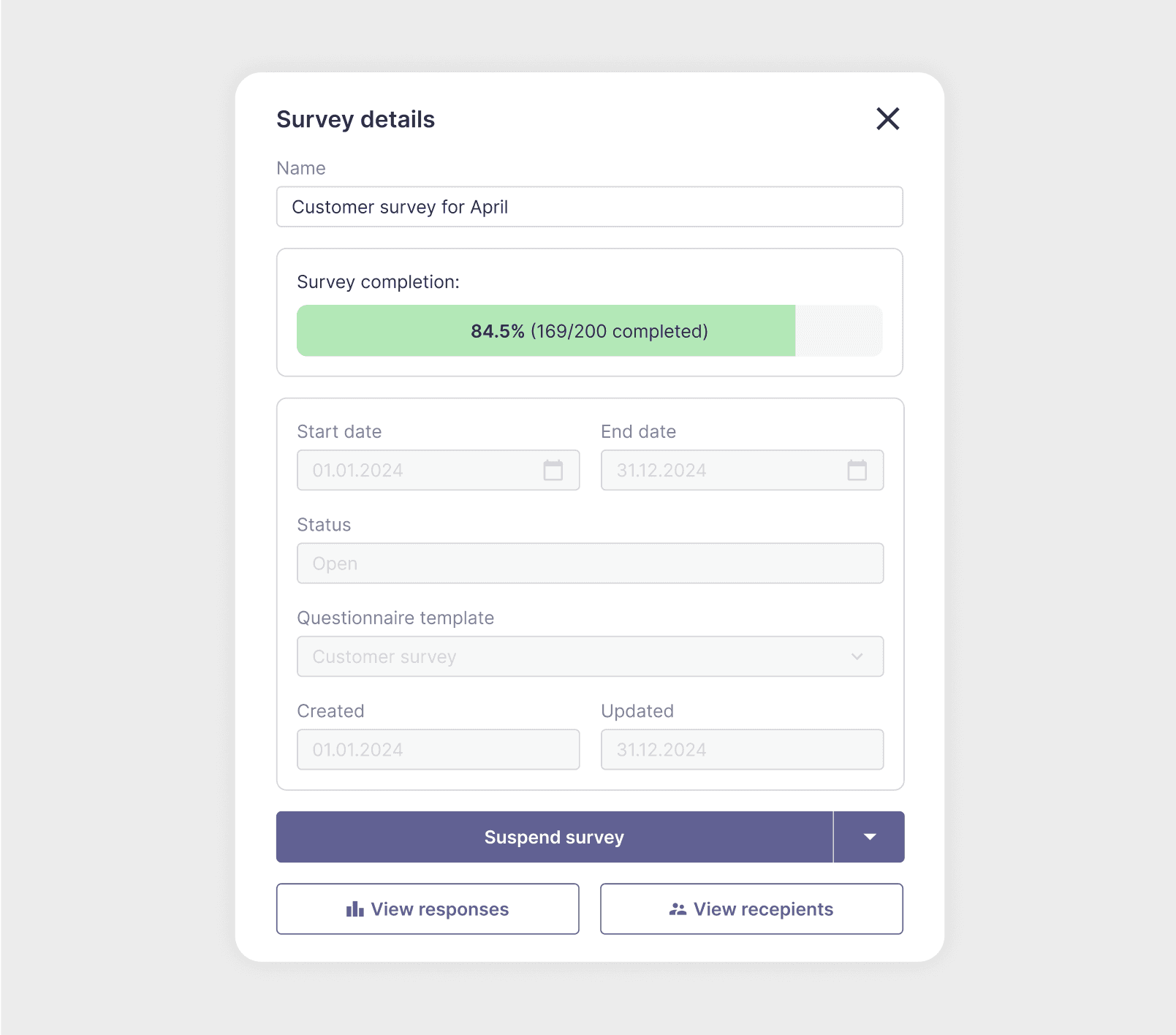Click the bar chart icon beside View responses
Viewport: 1176px width, 1035px height.
pos(354,909)
